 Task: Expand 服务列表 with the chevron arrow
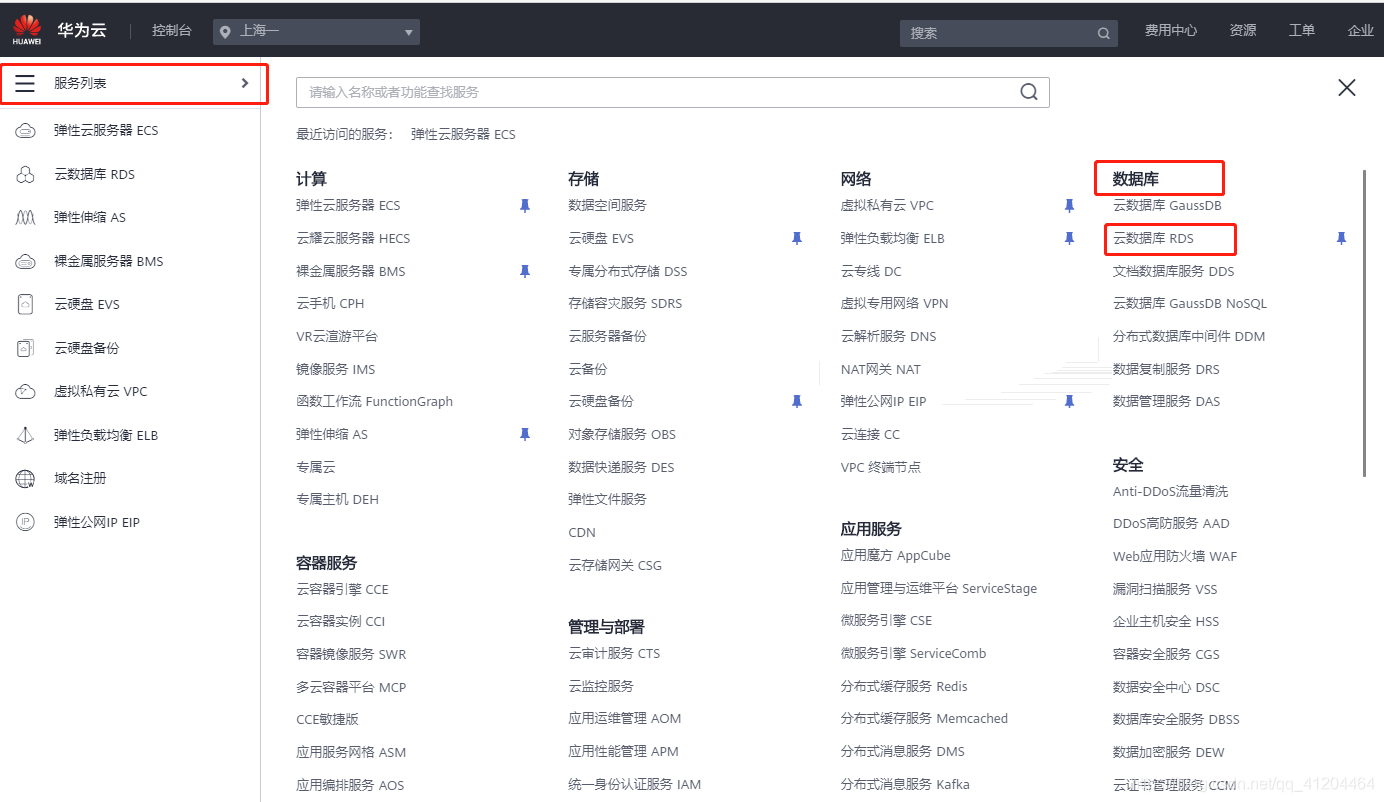click(245, 83)
